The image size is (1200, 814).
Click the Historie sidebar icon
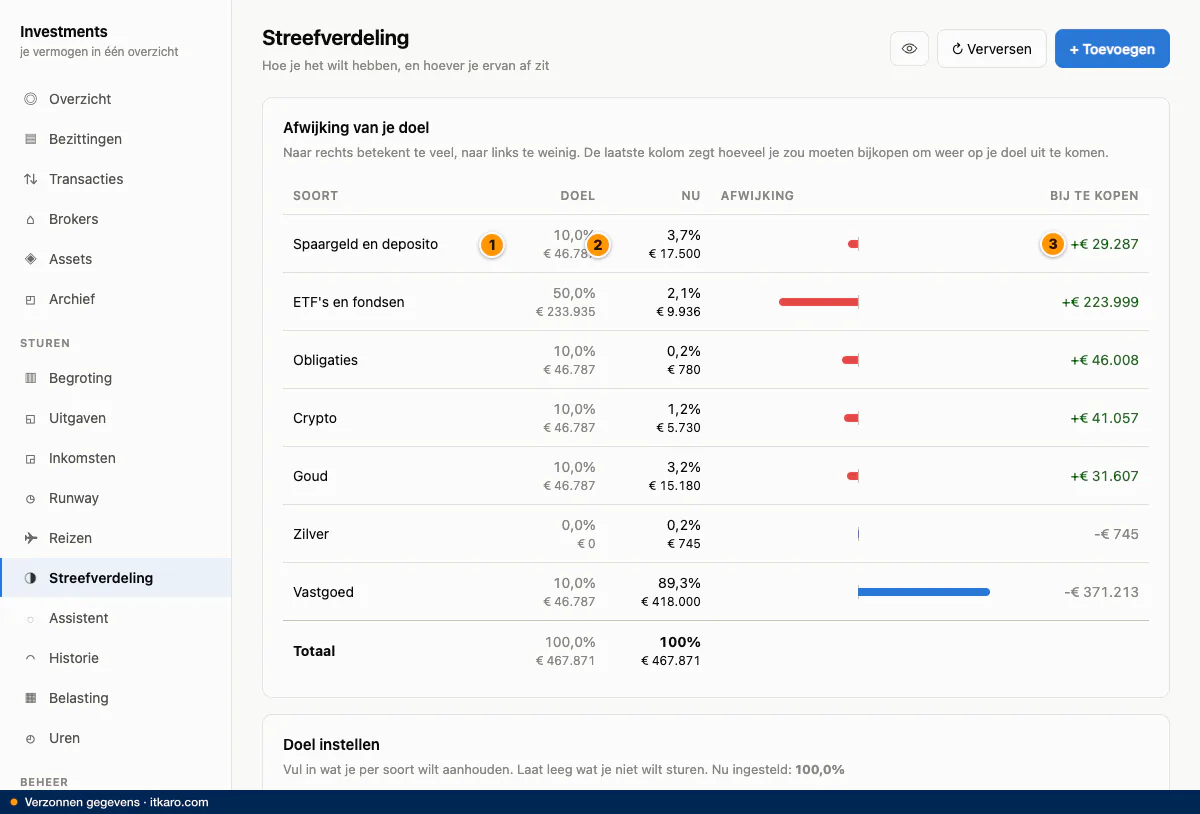click(x=30, y=658)
